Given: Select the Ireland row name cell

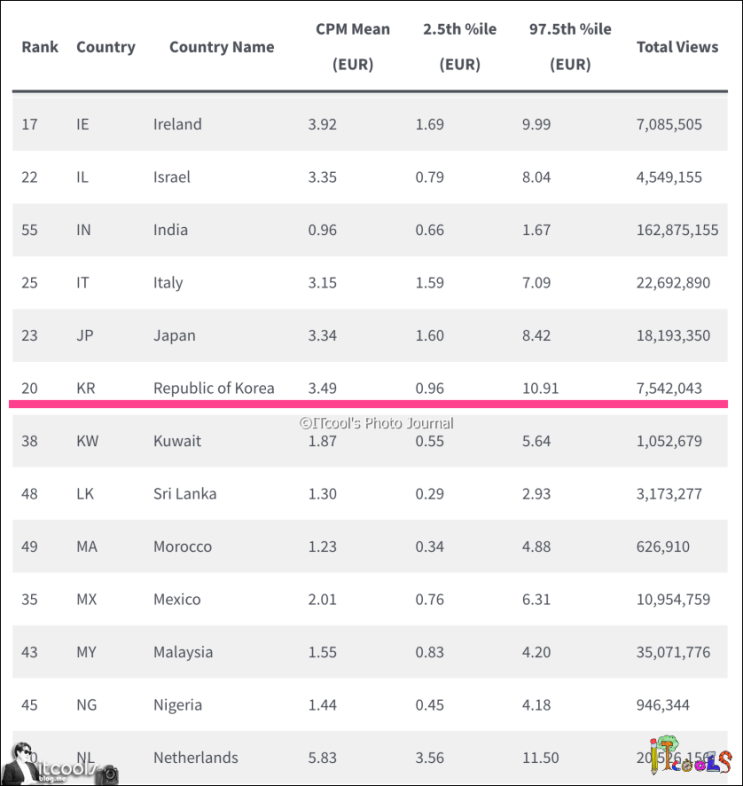Looking at the screenshot, I should [177, 124].
